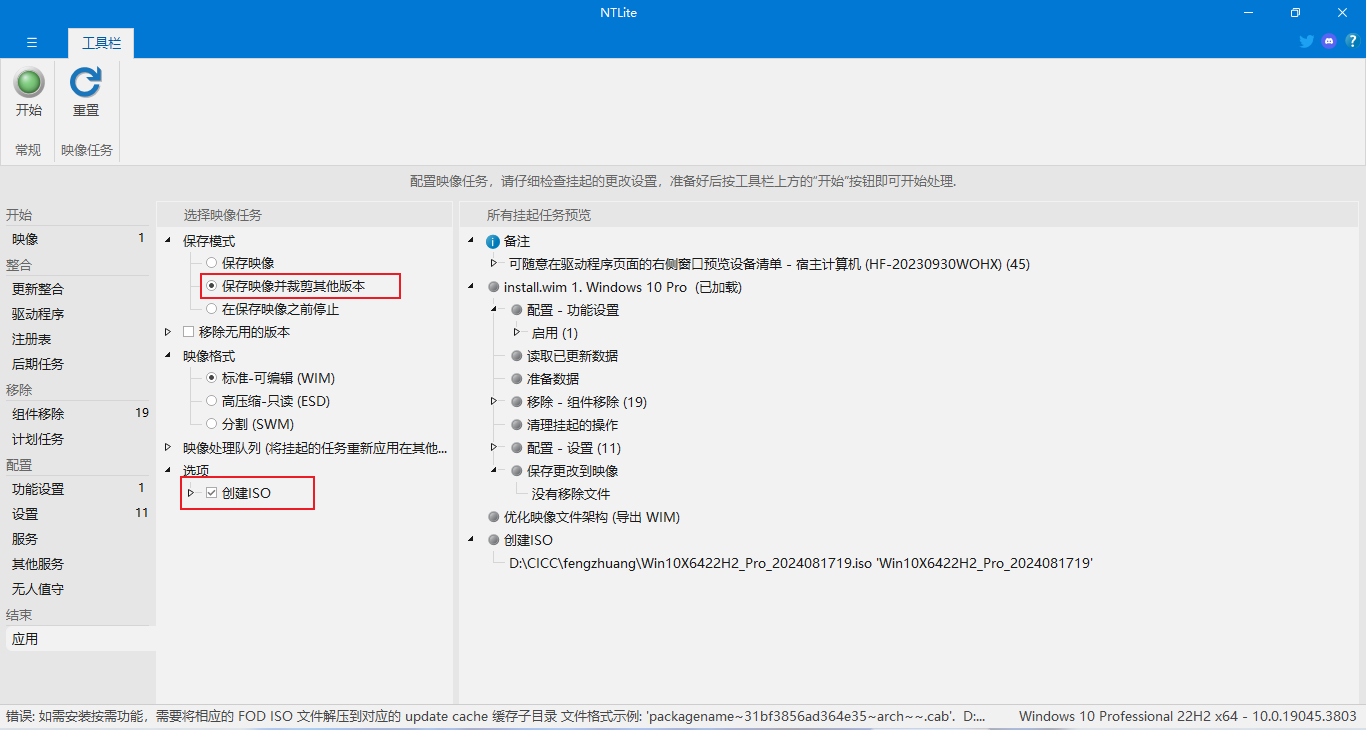Open the hamburger menu icon
The height and width of the screenshot is (730, 1366).
pyautogui.click(x=32, y=42)
